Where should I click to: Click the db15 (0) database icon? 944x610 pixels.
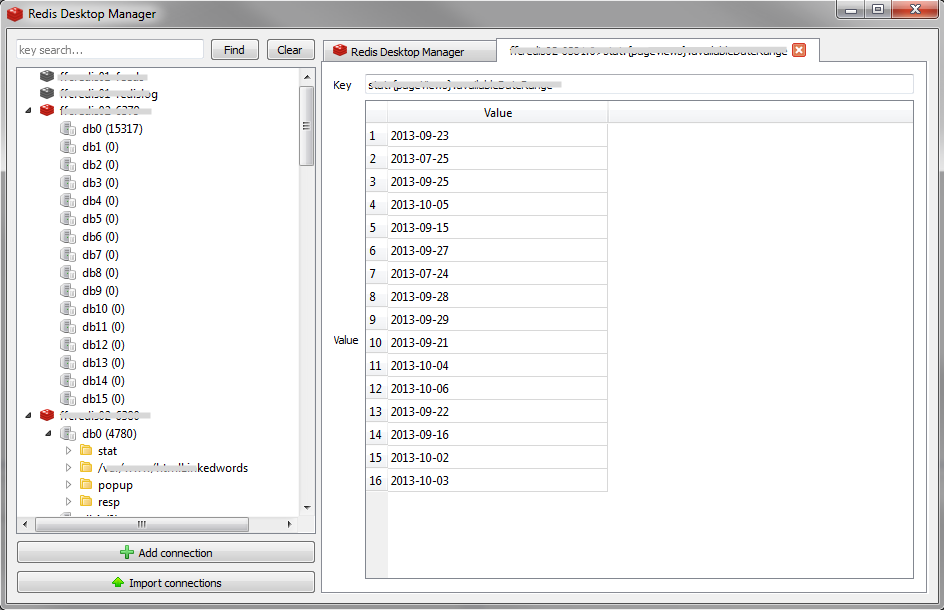[68, 399]
